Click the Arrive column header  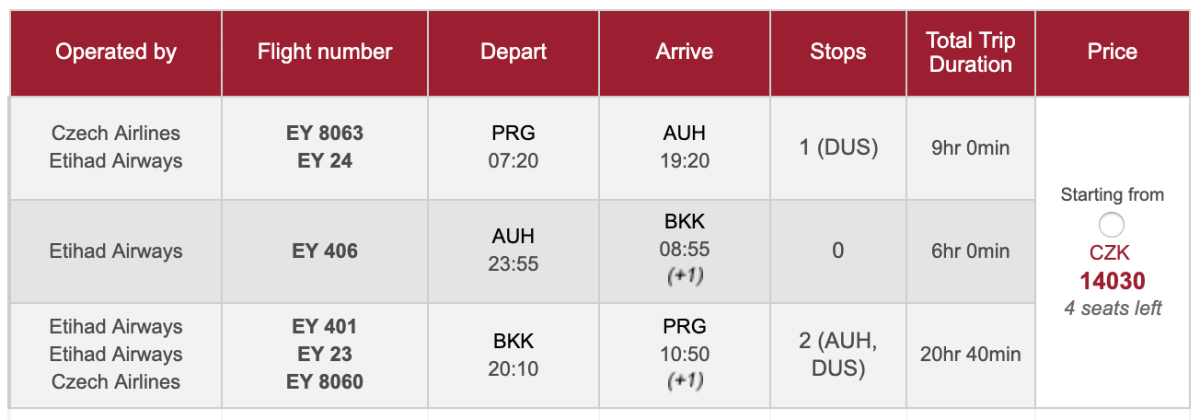click(x=684, y=52)
